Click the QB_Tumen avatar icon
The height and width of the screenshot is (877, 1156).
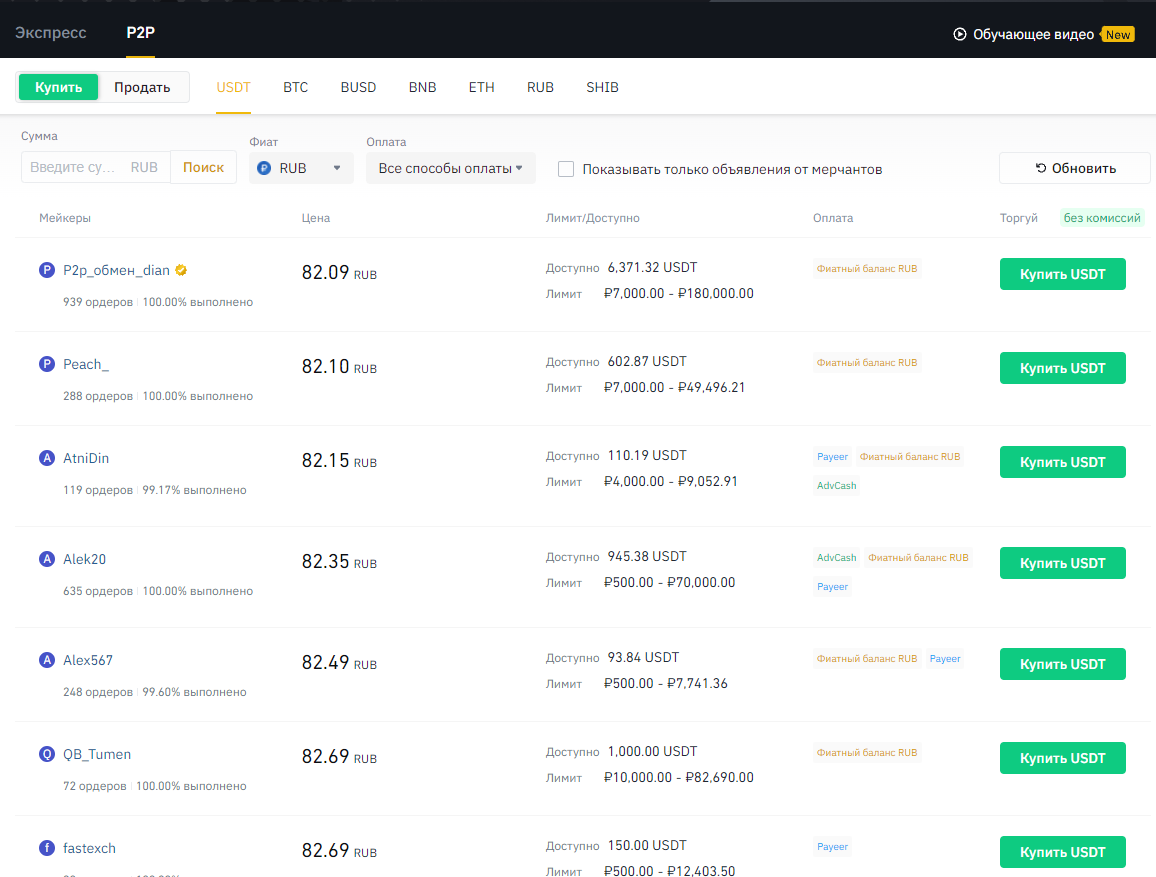[x=46, y=754]
